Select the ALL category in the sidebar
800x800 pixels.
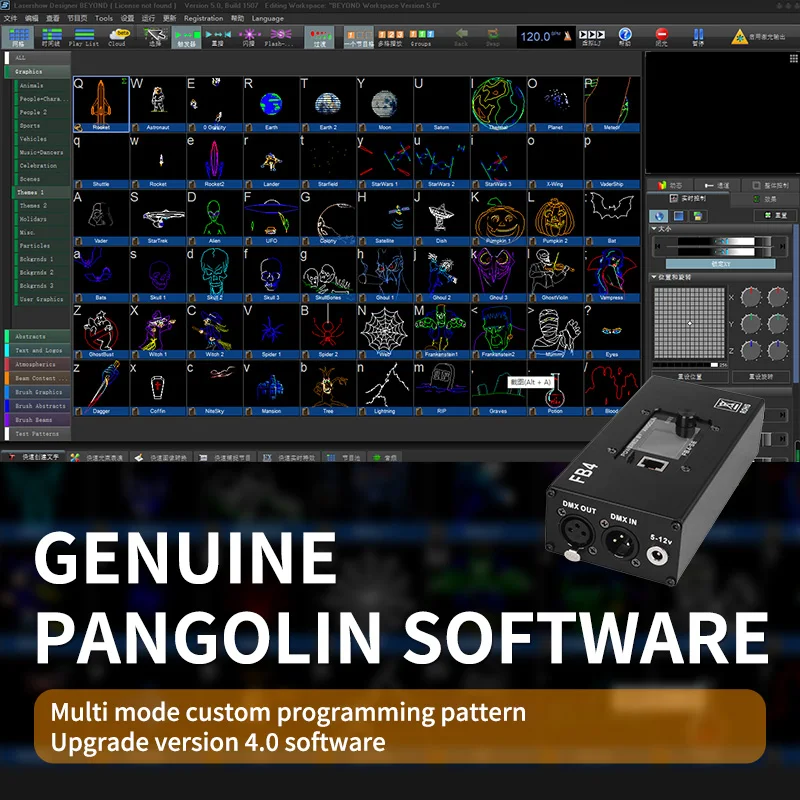point(37,58)
